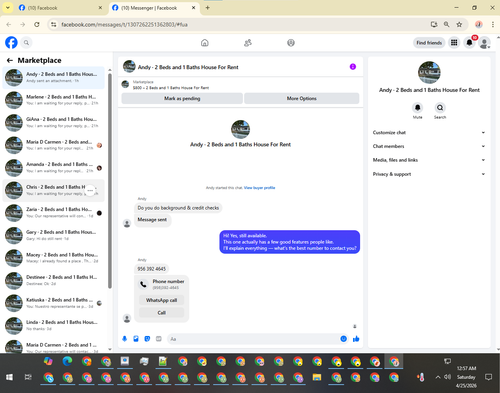
Task: Click the More Options button
Action: pyautogui.click(x=302, y=98)
